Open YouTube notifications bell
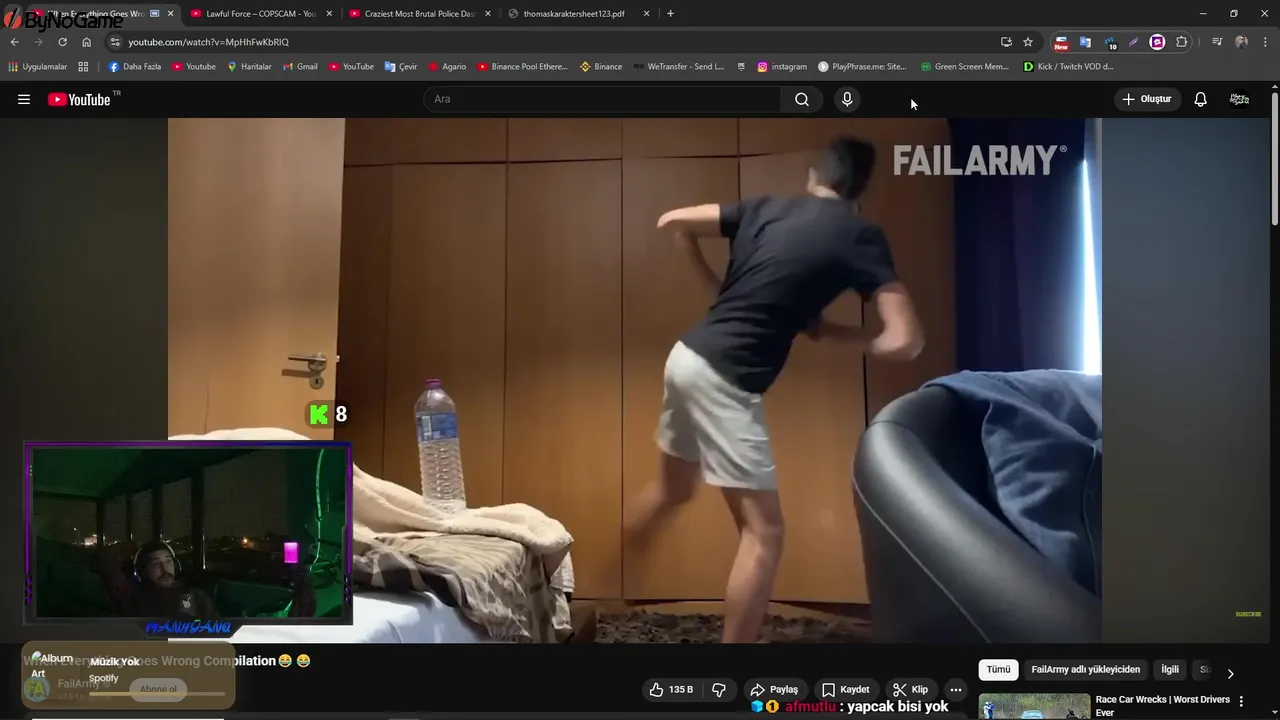Viewport: 1280px width, 720px height. coord(1200,99)
